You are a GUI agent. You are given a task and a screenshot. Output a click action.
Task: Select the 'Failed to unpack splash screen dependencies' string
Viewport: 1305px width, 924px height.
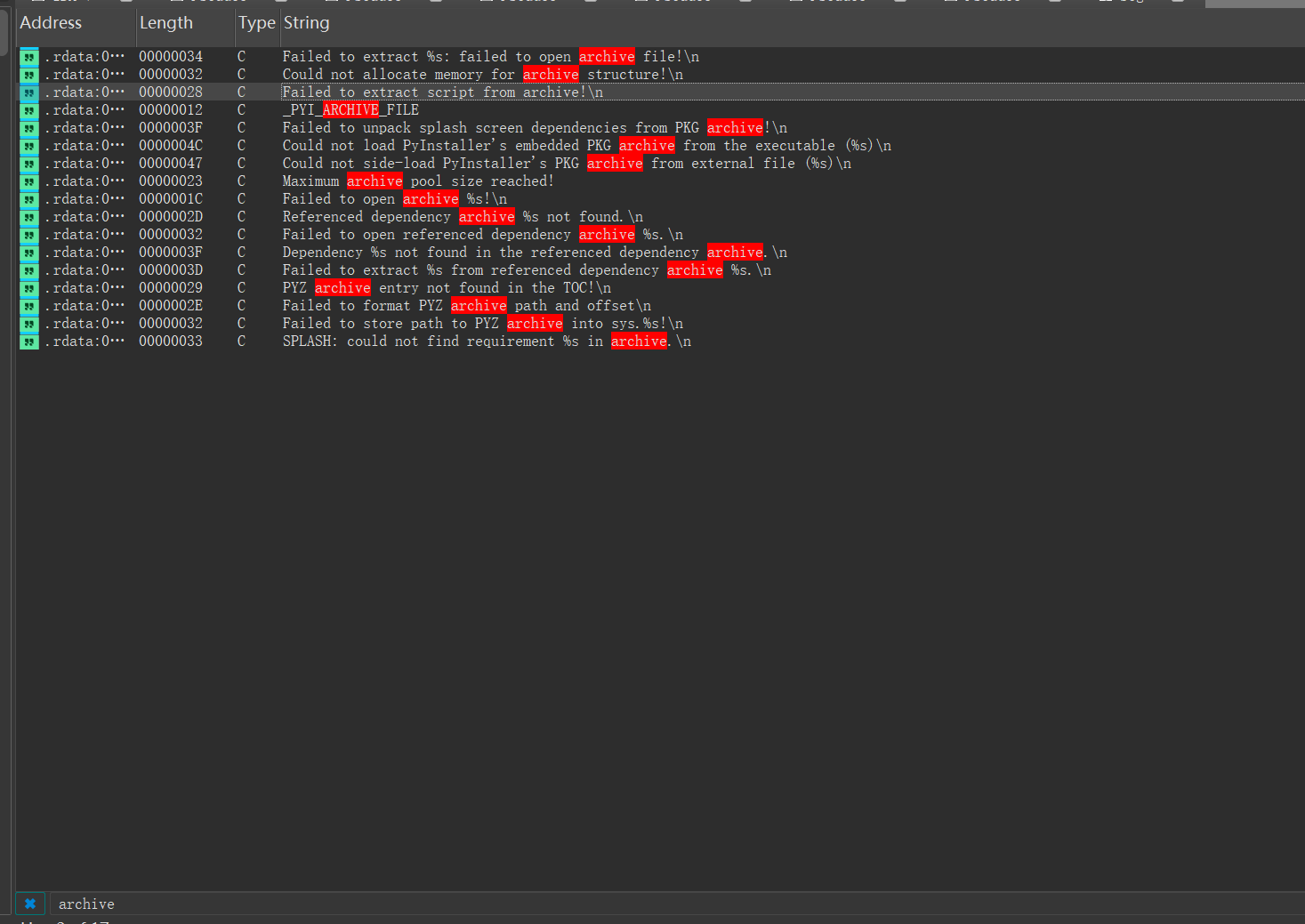click(534, 128)
